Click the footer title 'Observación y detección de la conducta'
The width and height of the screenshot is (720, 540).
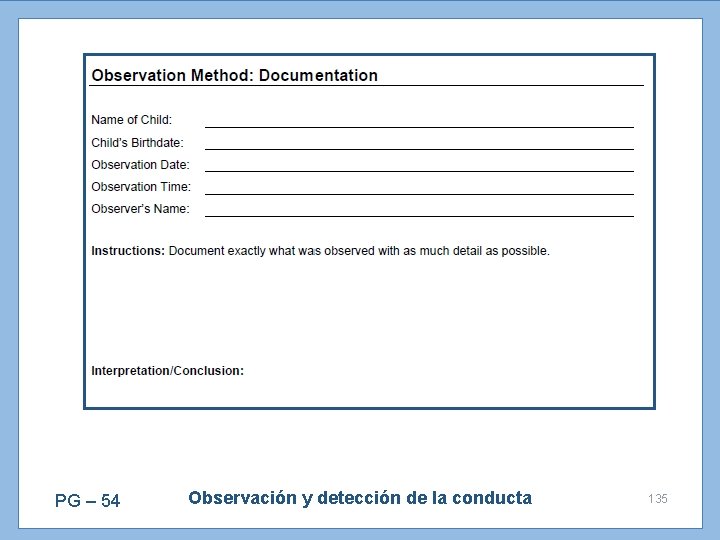(360, 498)
